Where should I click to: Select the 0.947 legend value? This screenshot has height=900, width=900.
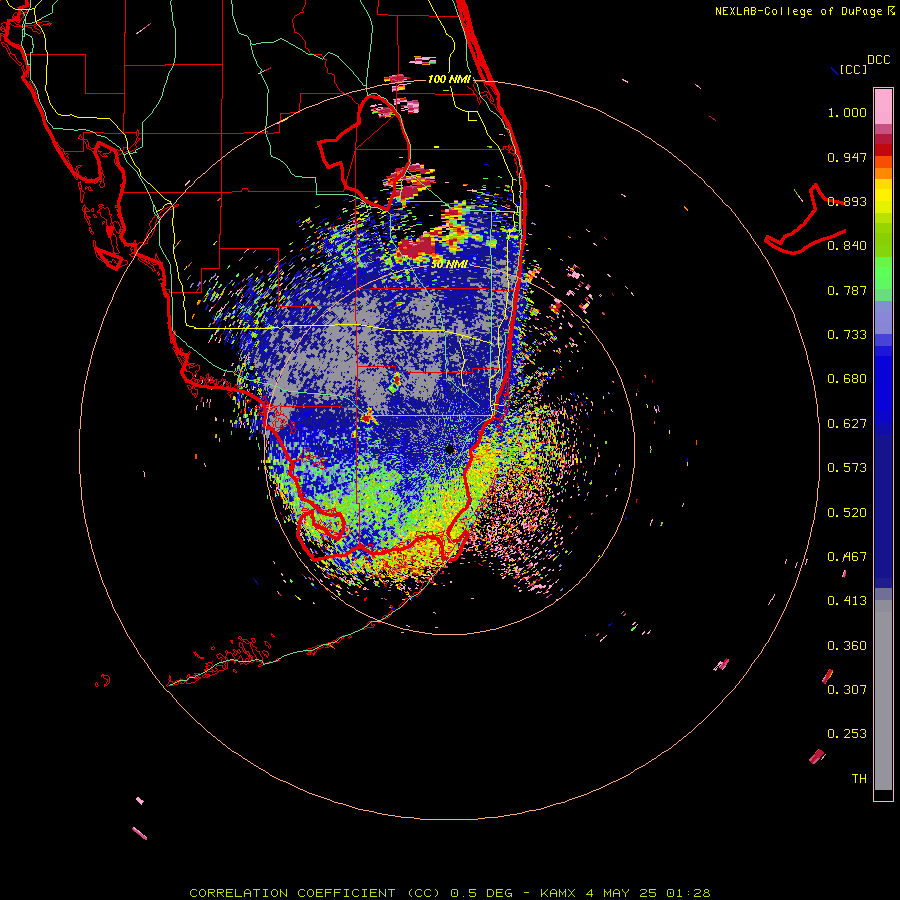(847, 157)
